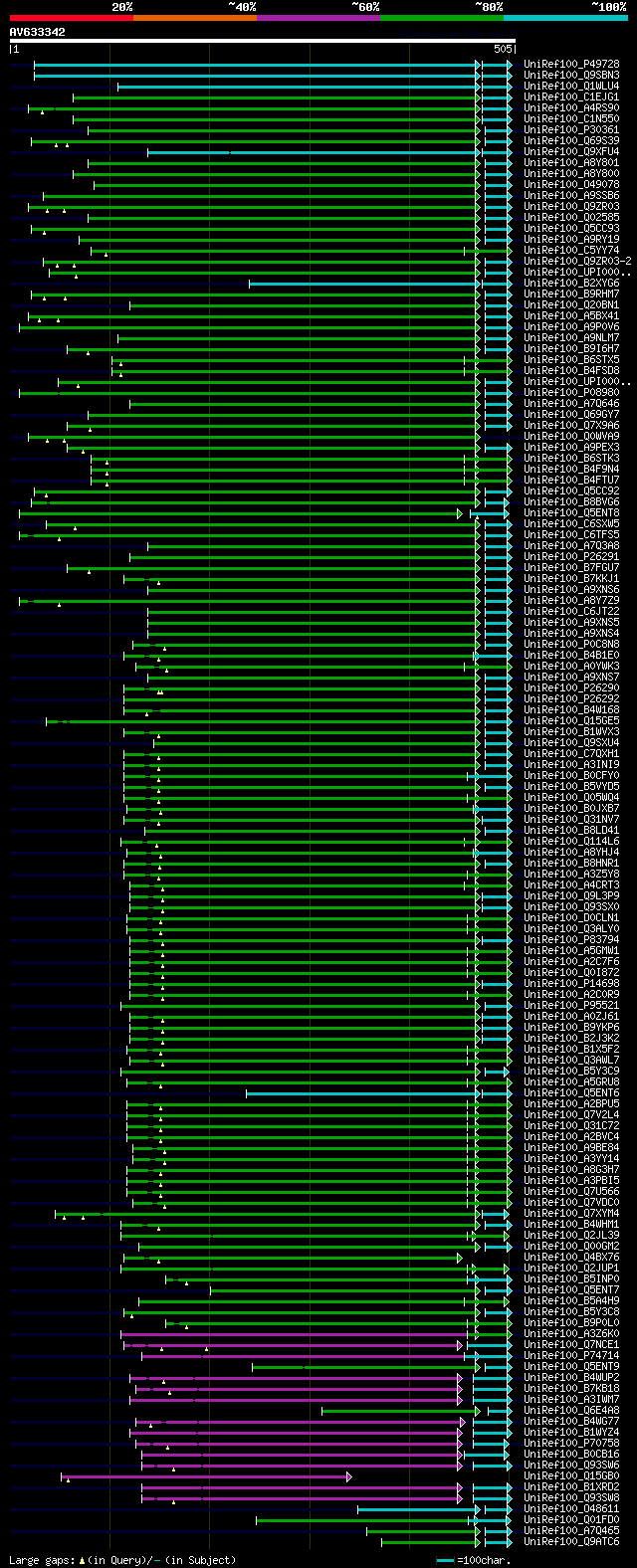Select hit label UniRef100_B4WUP2
637x1568 pixels.
571,1378
